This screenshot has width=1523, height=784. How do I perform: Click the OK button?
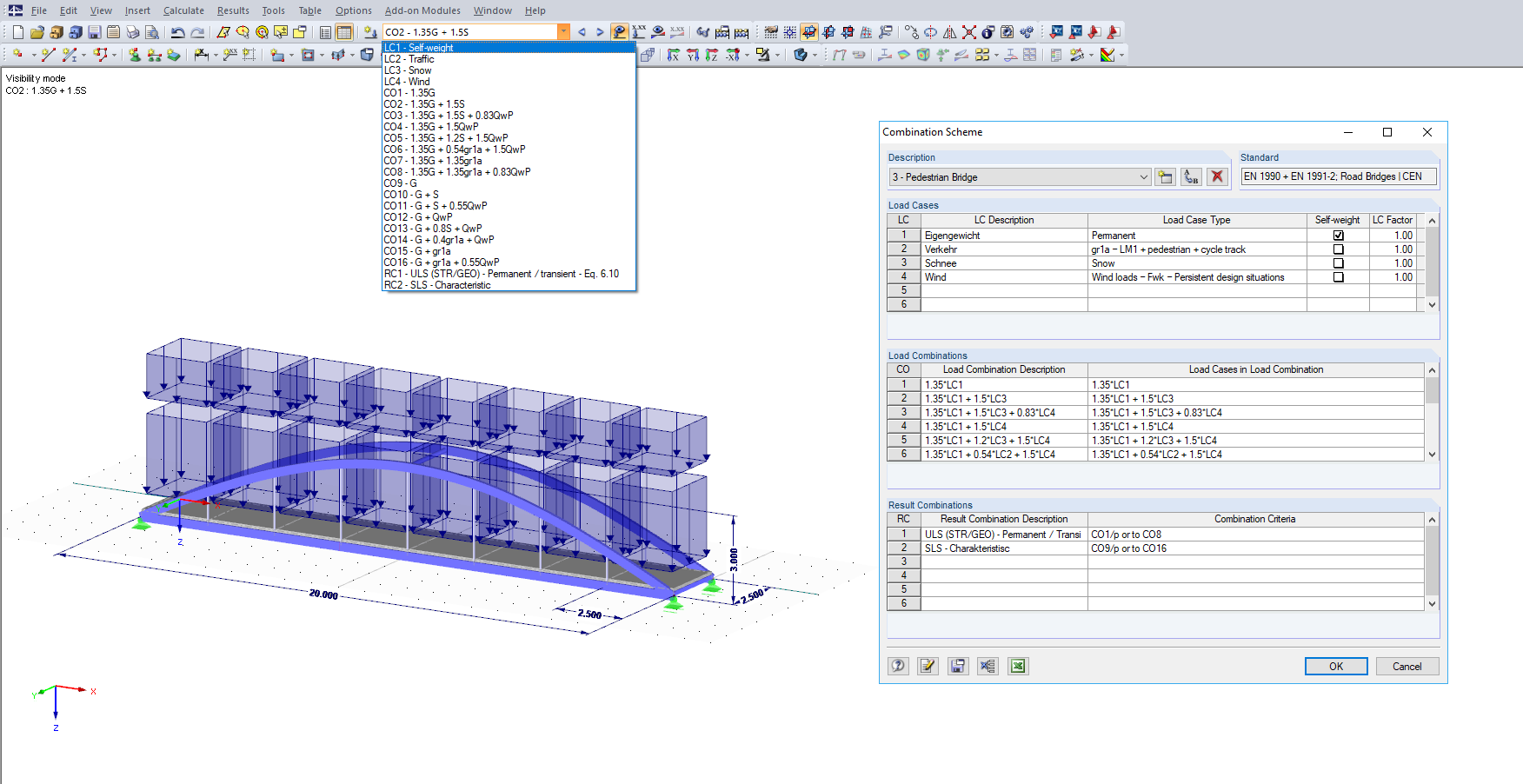click(x=1336, y=667)
